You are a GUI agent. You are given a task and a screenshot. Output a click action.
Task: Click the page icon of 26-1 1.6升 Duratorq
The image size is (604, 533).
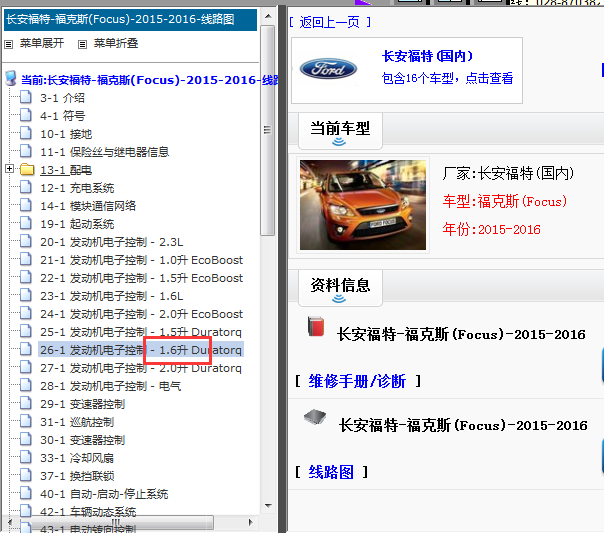tap(26, 349)
